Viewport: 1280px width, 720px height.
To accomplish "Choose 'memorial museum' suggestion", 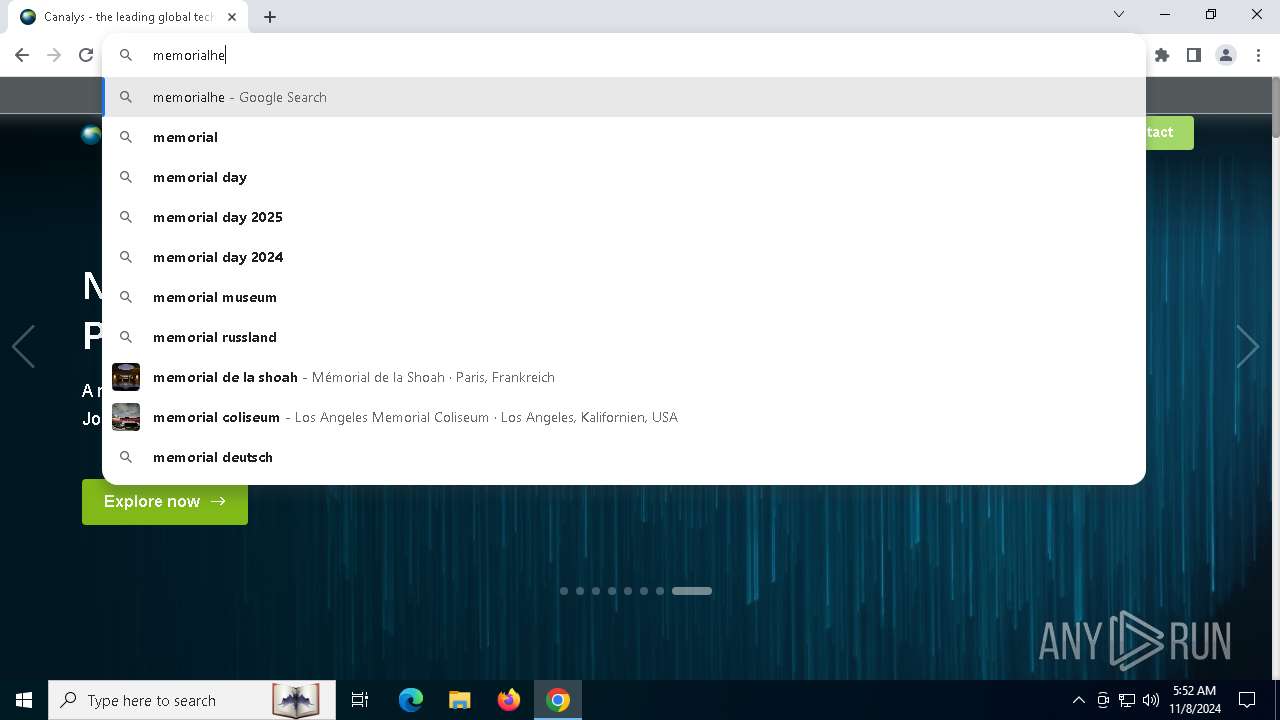I will [x=624, y=297].
